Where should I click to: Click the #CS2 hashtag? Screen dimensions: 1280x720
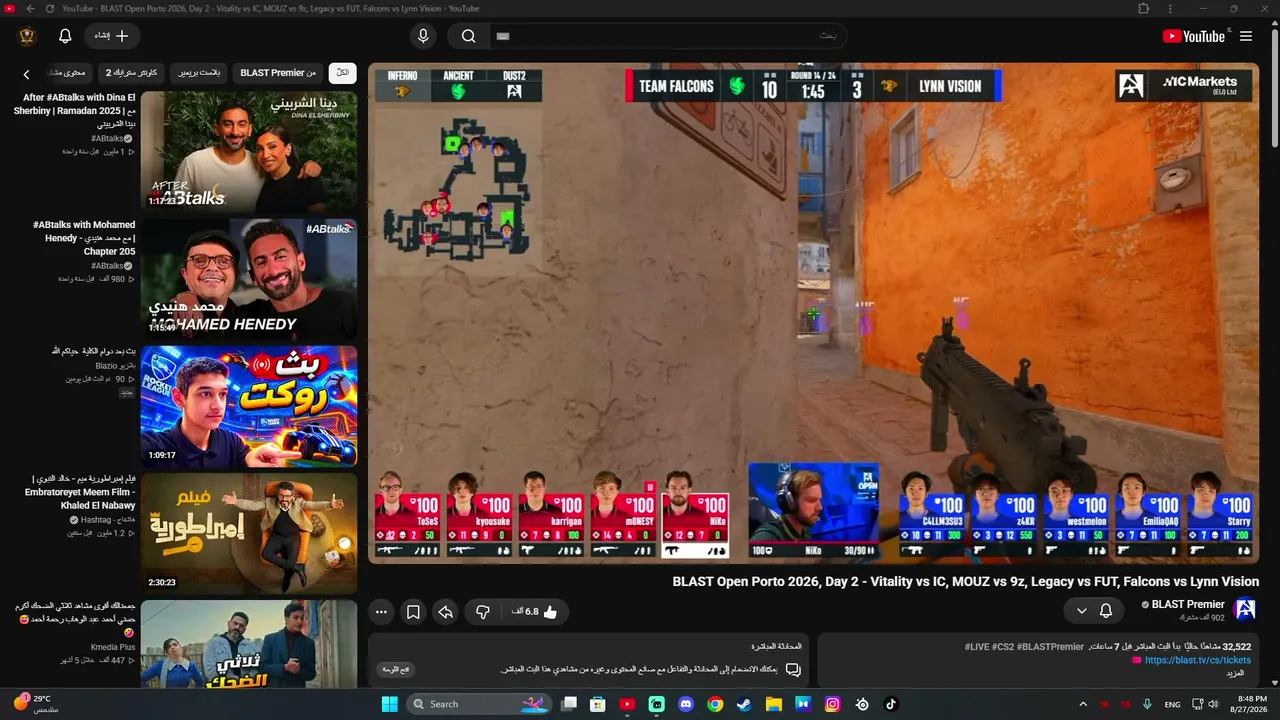pyautogui.click(x=1003, y=647)
